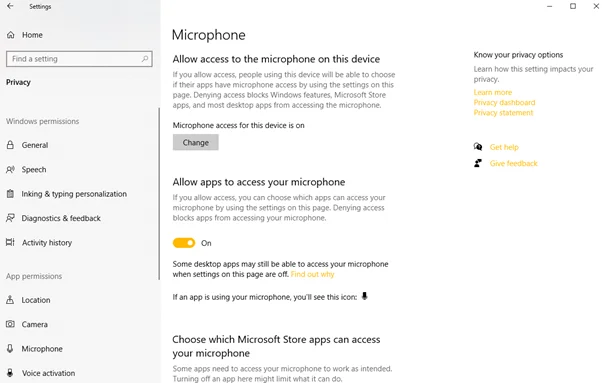Select the General lock icon
Image resolution: width=602 pixels, height=383 pixels.
tap(10, 145)
